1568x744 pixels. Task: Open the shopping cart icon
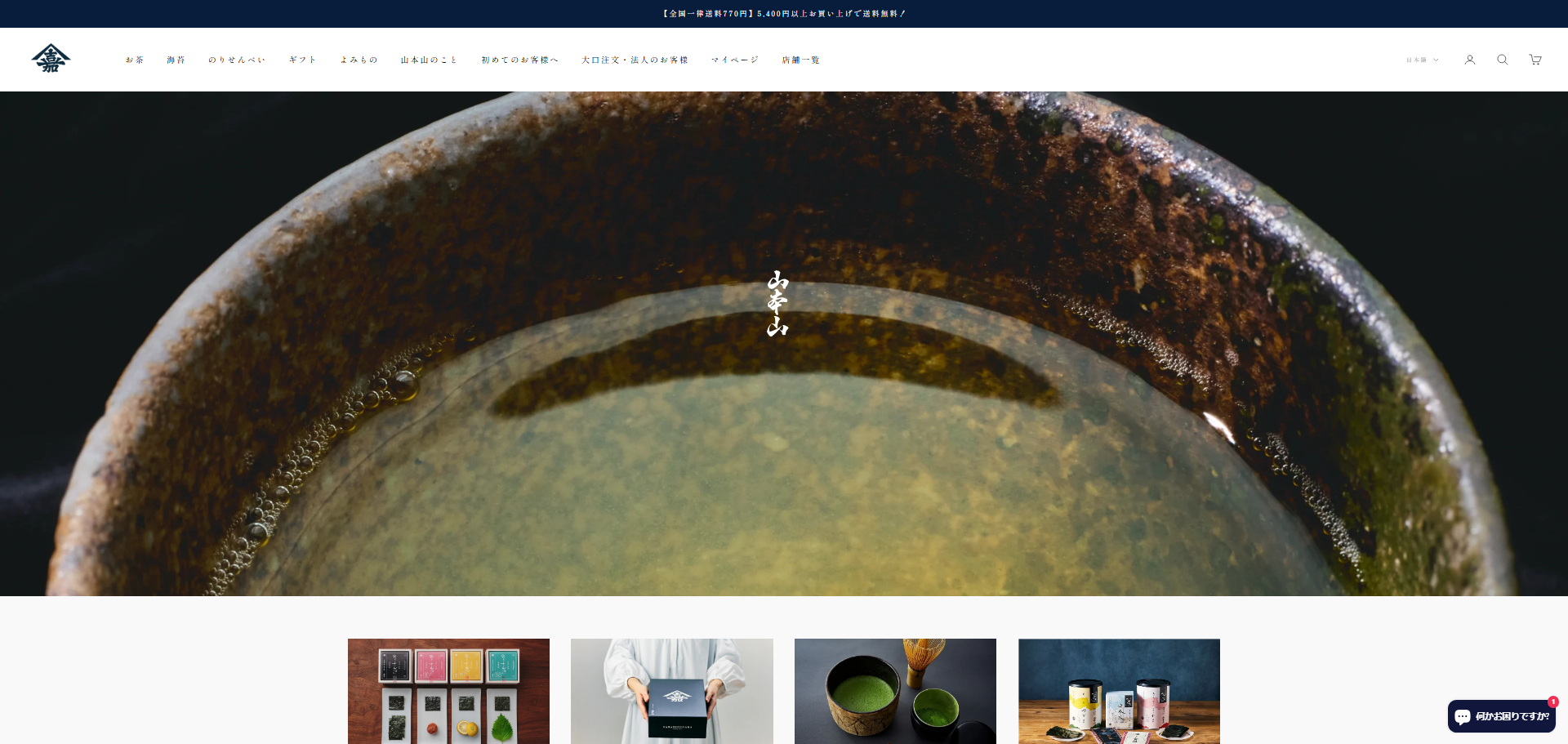pyautogui.click(x=1535, y=60)
